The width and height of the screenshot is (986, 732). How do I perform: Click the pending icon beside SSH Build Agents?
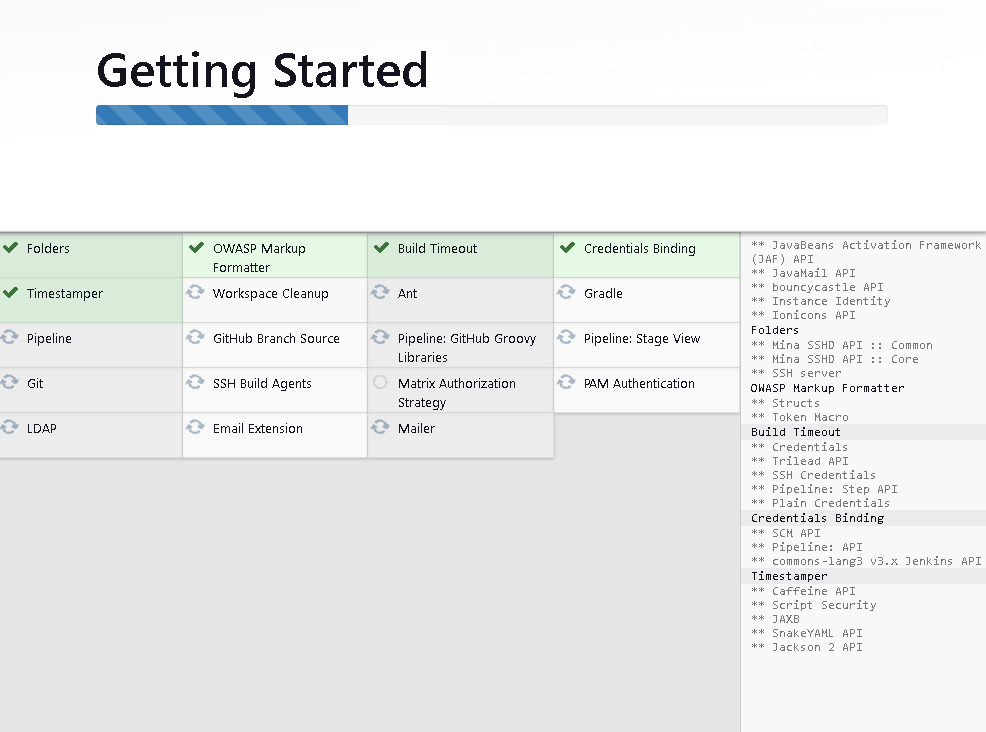pos(196,383)
